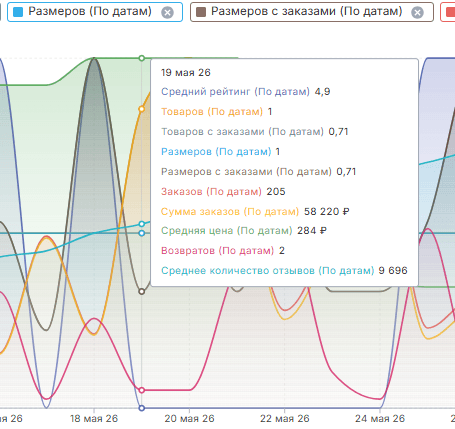Toggle the 'Размеров (По датам)' legend chip
Viewport: 455px width, 429px height.
(95, 12)
